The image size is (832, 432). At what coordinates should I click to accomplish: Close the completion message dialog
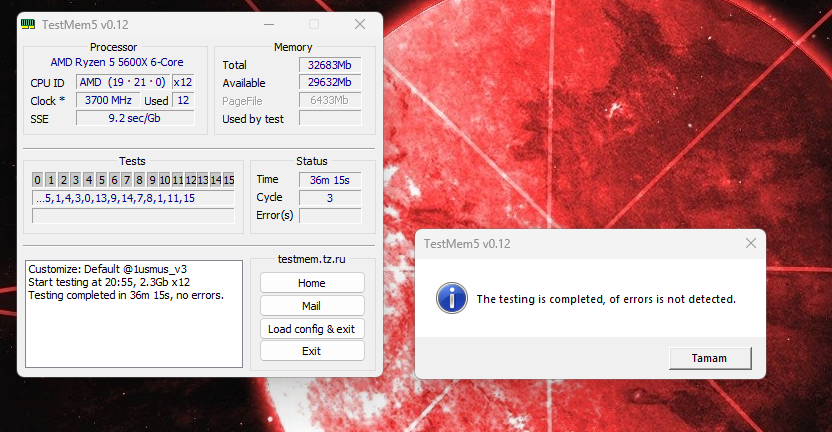pyautogui.click(x=750, y=243)
